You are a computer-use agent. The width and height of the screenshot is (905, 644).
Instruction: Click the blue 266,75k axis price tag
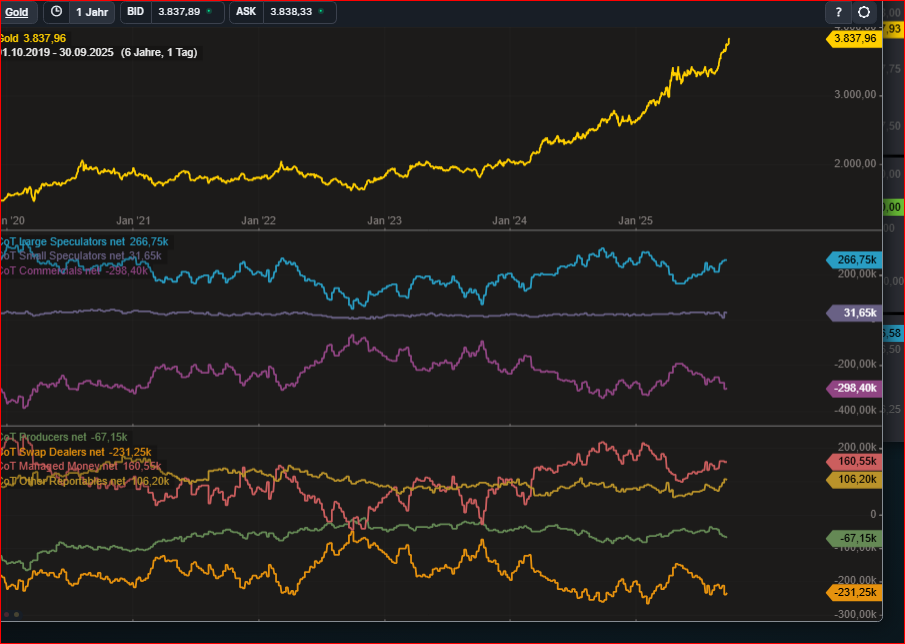[x=852, y=260]
